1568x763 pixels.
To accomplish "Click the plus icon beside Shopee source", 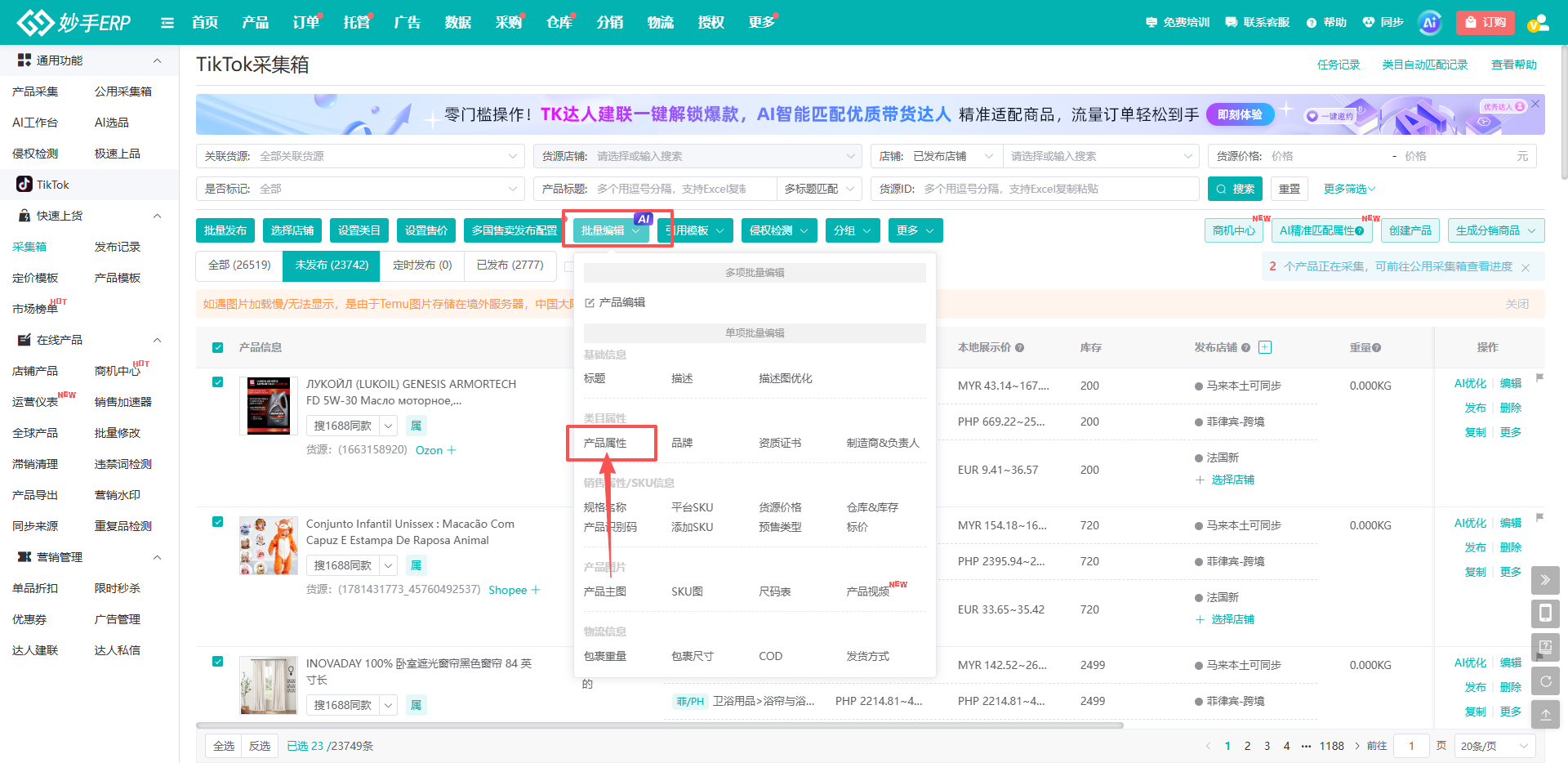I will tap(536, 590).
